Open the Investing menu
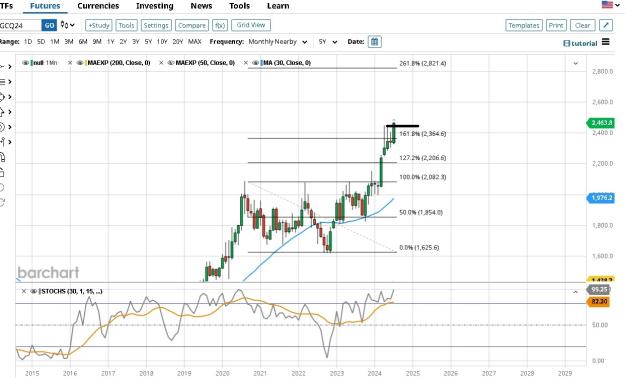 point(155,6)
